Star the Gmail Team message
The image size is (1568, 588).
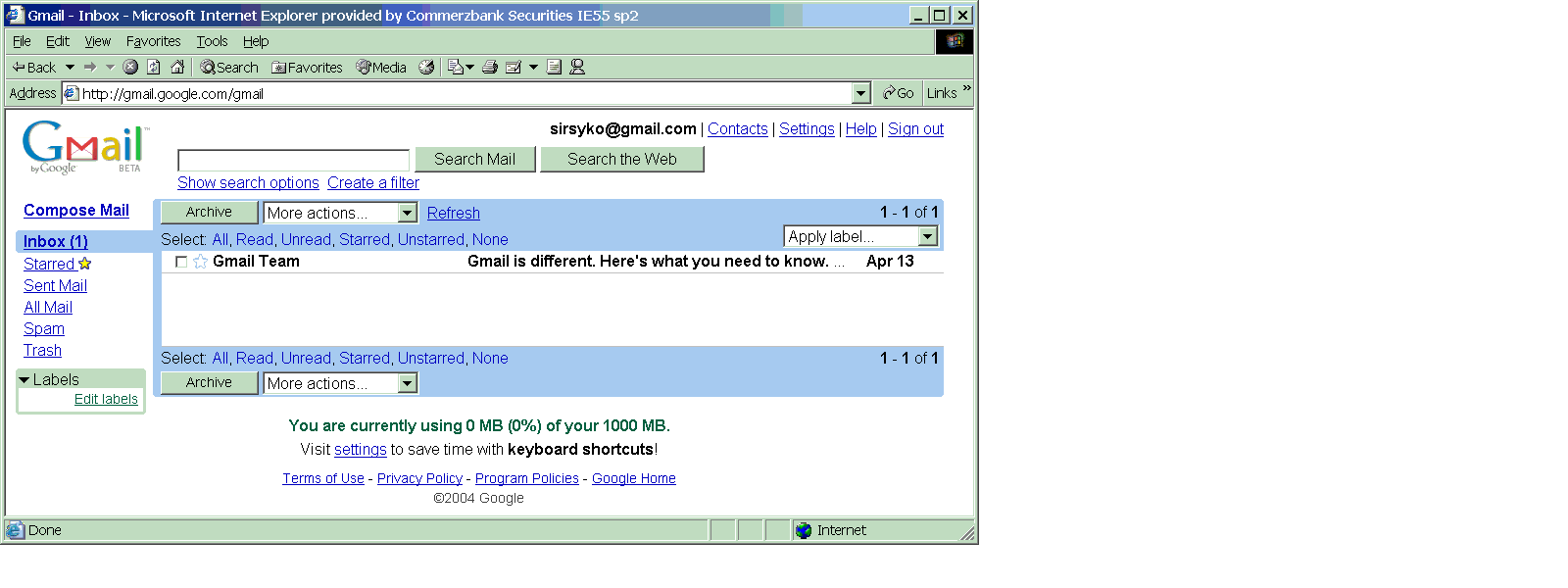(x=200, y=262)
